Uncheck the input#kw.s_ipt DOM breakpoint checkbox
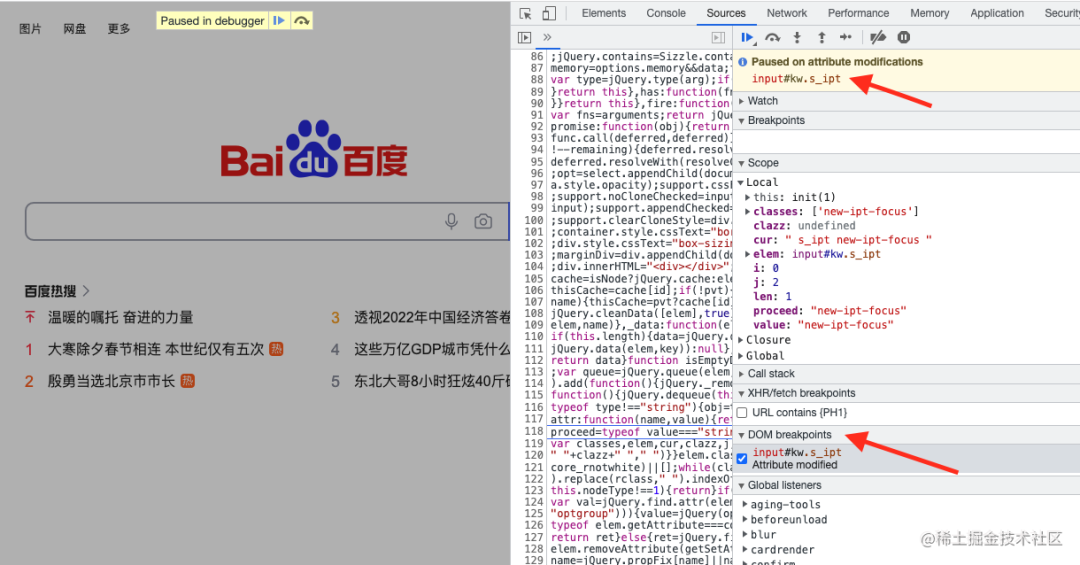The width and height of the screenshot is (1080, 565). 742,458
